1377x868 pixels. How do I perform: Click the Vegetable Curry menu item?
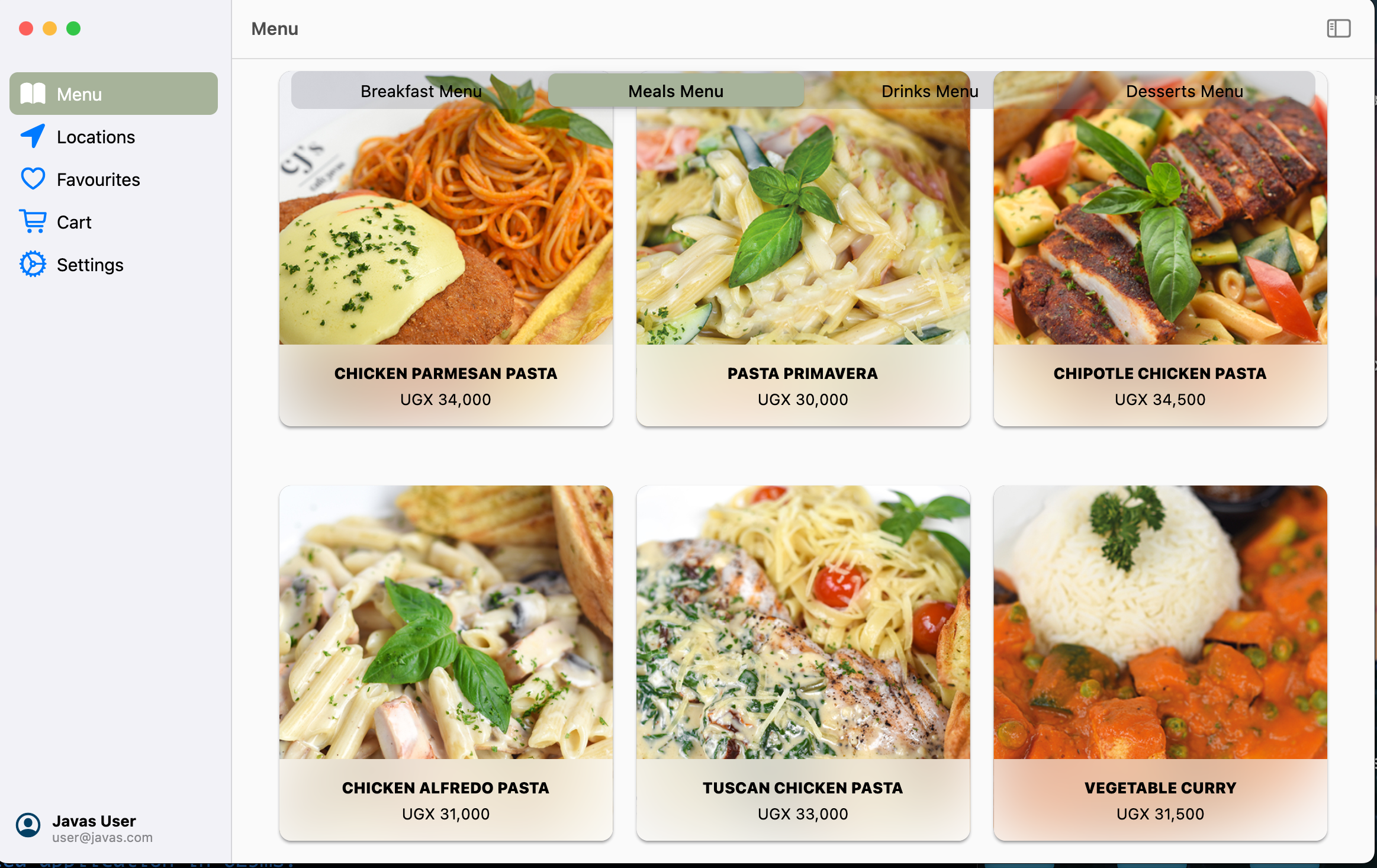click(x=1159, y=660)
